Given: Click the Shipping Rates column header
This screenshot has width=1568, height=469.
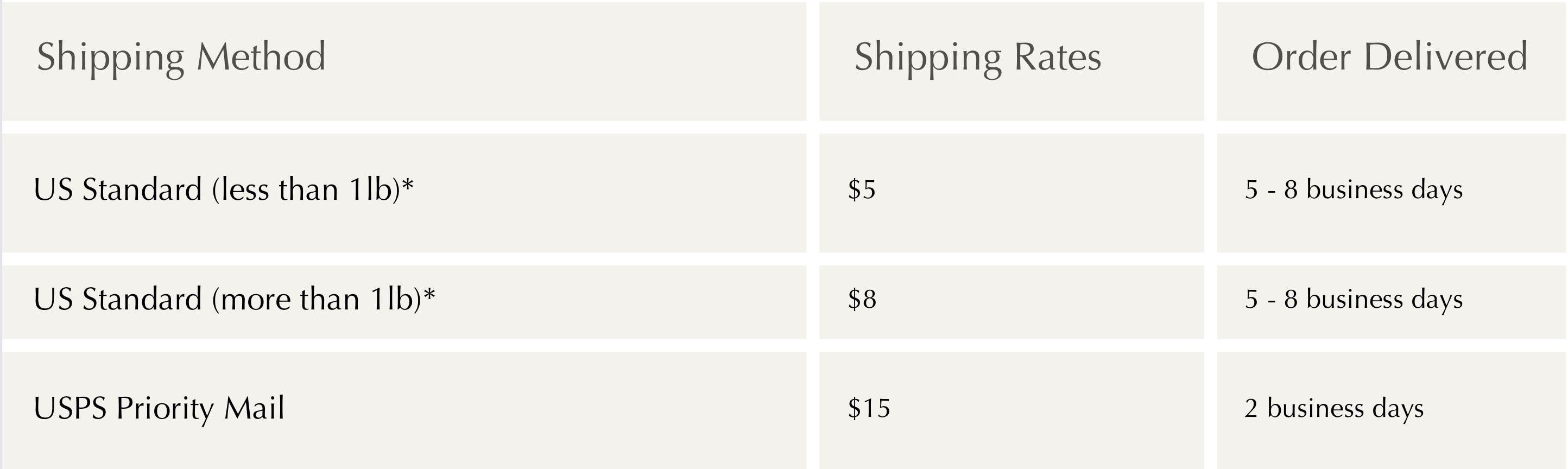Looking at the screenshot, I should pyautogui.click(x=978, y=57).
